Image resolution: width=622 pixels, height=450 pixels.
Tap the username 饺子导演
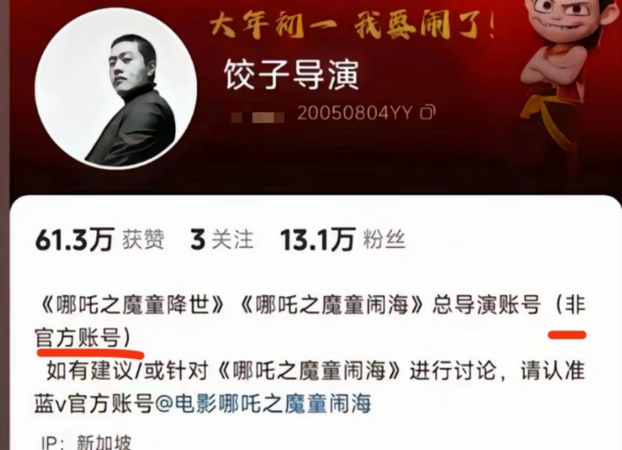tap(292, 74)
